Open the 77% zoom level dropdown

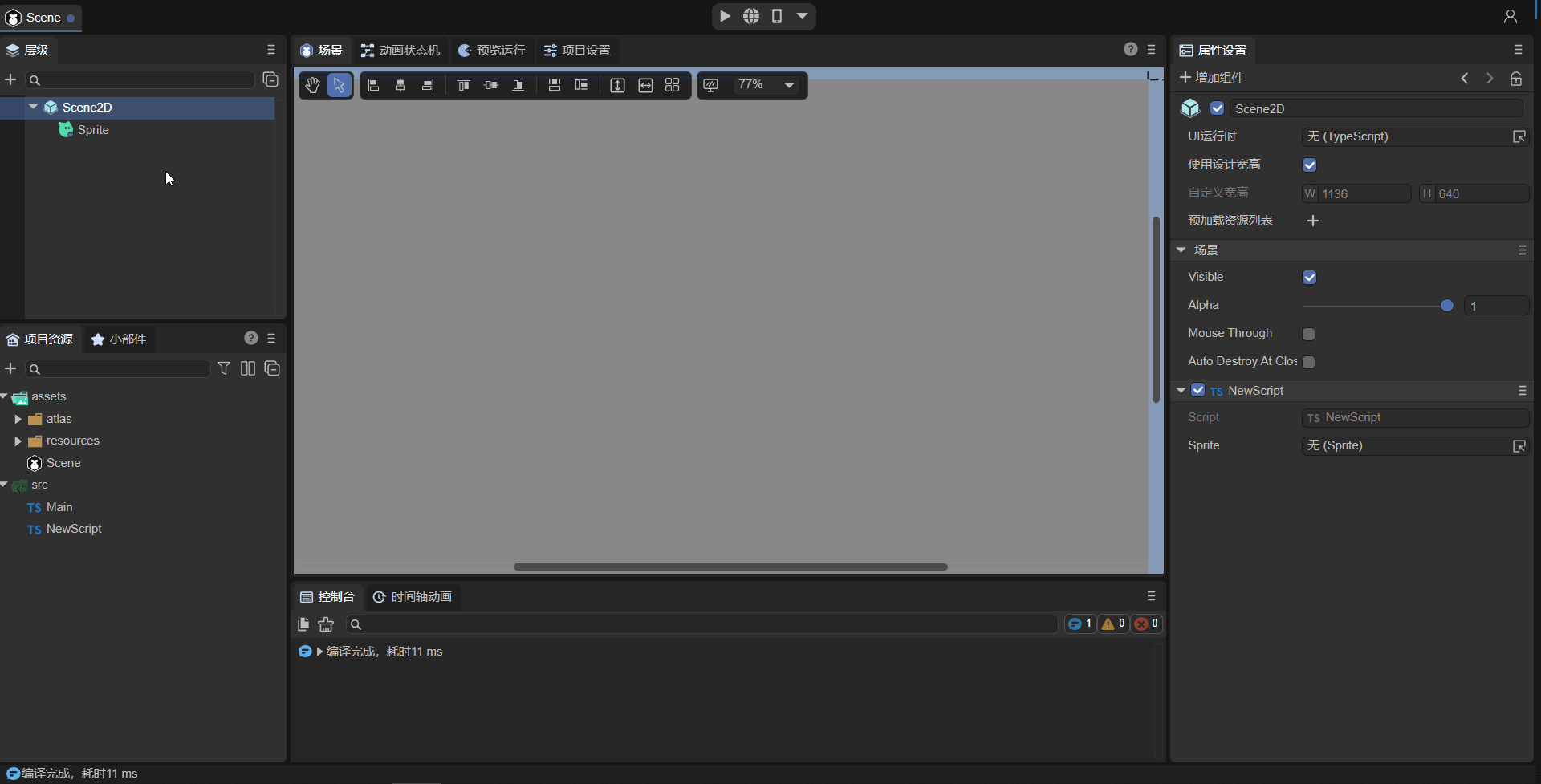(789, 85)
